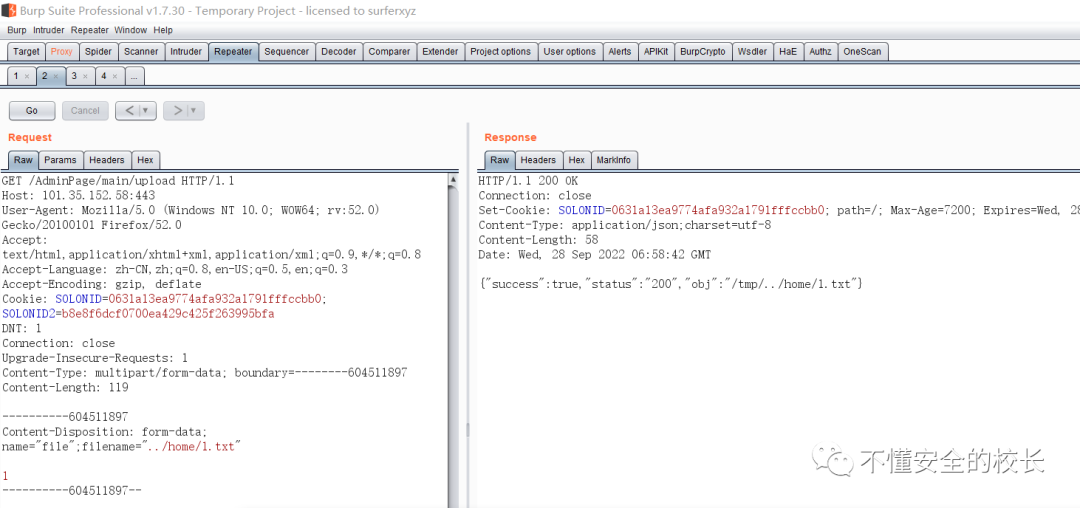1080x508 pixels.
Task: Open the HaE extension tab
Action: coord(788,52)
